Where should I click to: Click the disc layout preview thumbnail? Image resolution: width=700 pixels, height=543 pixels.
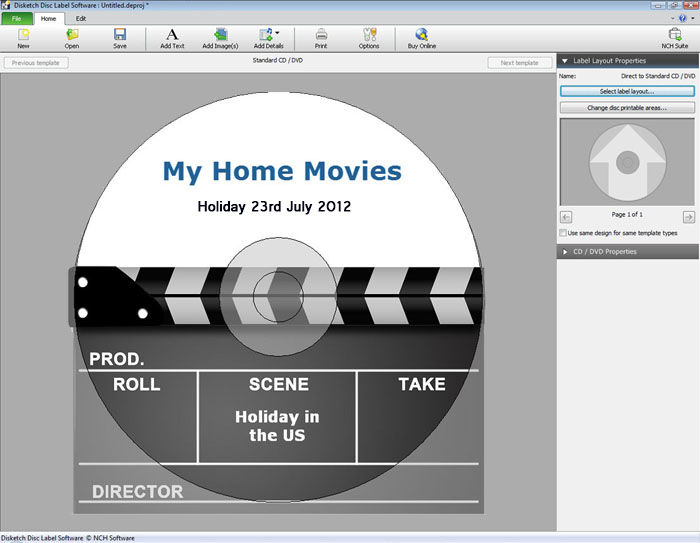[x=627, y=161]
